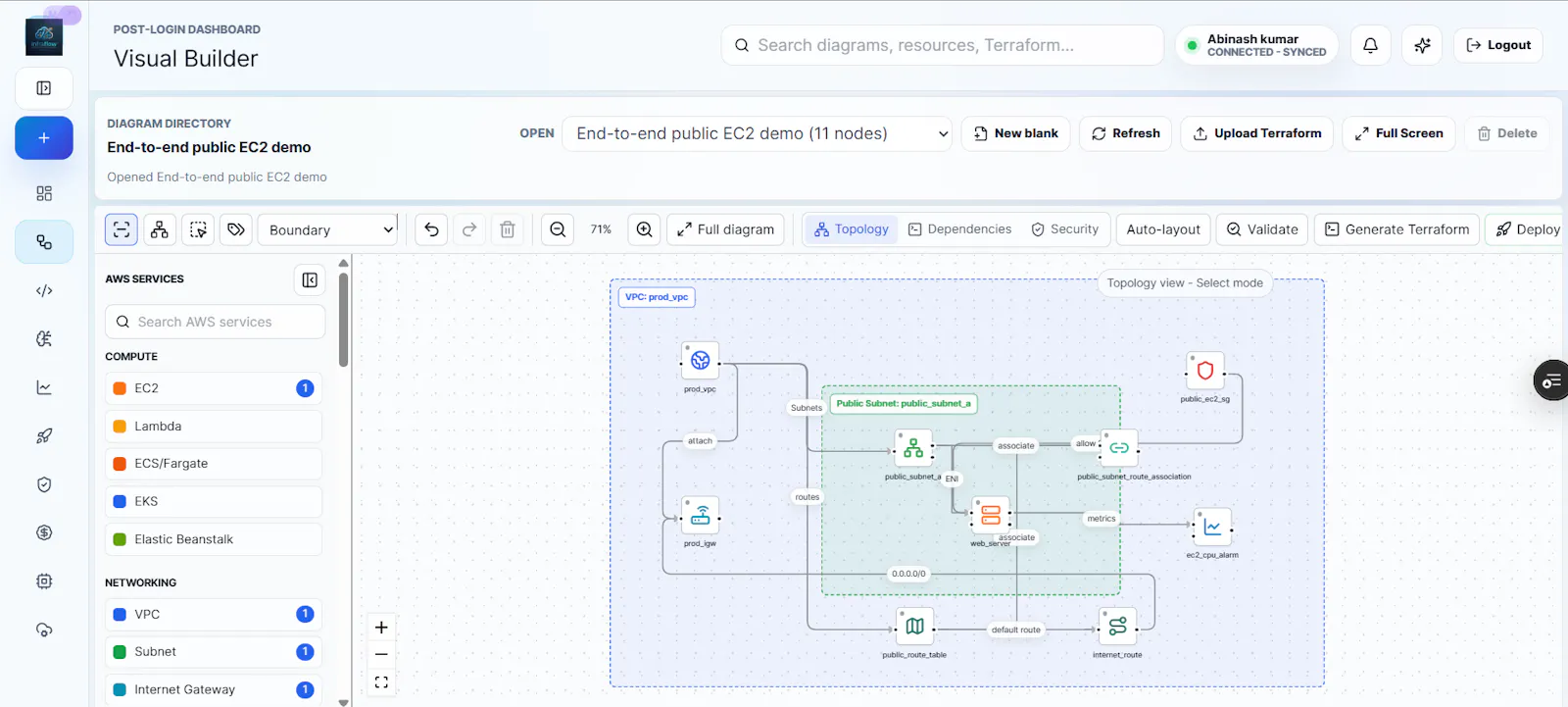Click Upload Terraform
Image resolution: width=1568 pixels, height=707 pixels.
(x=1257, y=133)
